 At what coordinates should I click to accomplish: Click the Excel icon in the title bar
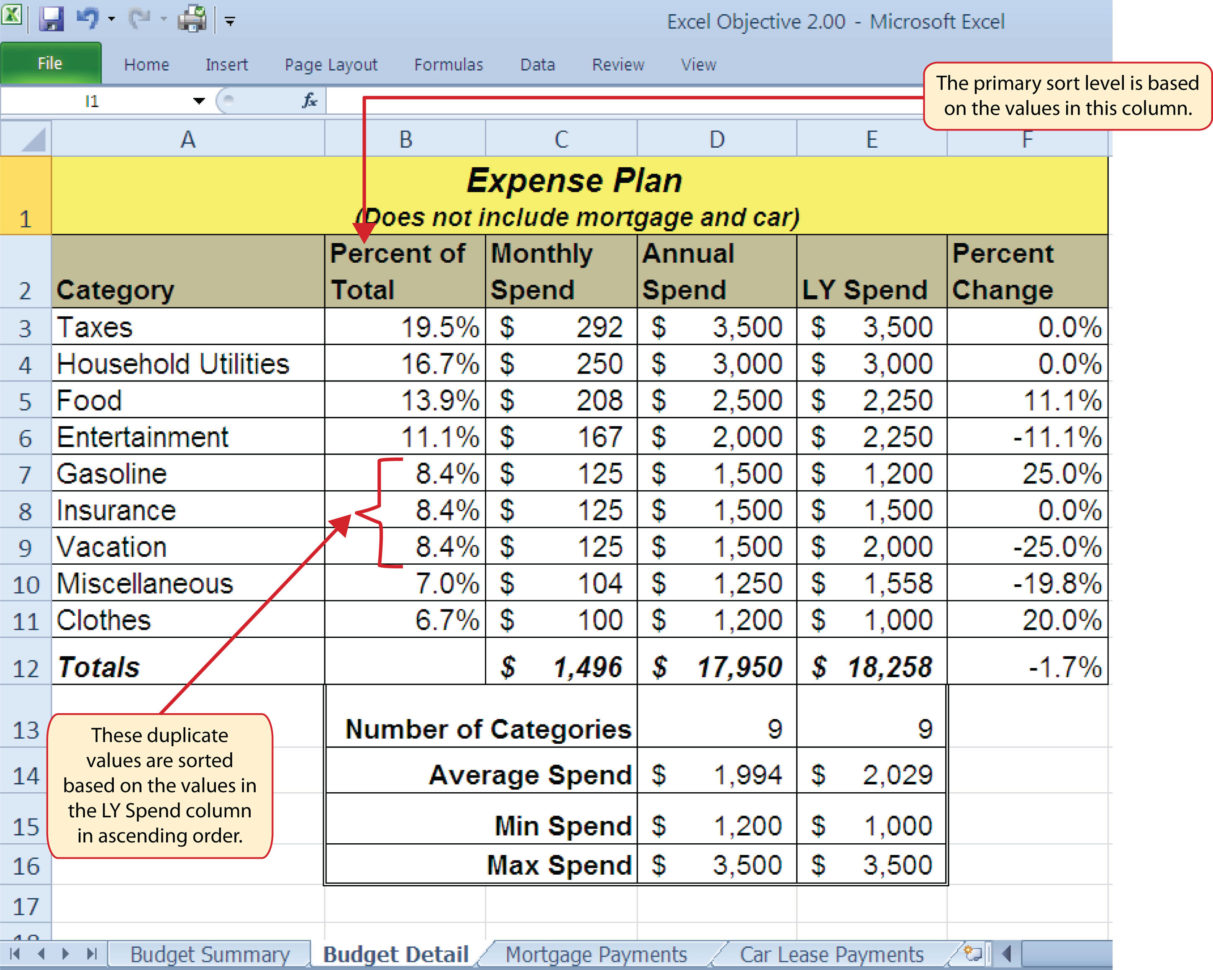point(13,17)
